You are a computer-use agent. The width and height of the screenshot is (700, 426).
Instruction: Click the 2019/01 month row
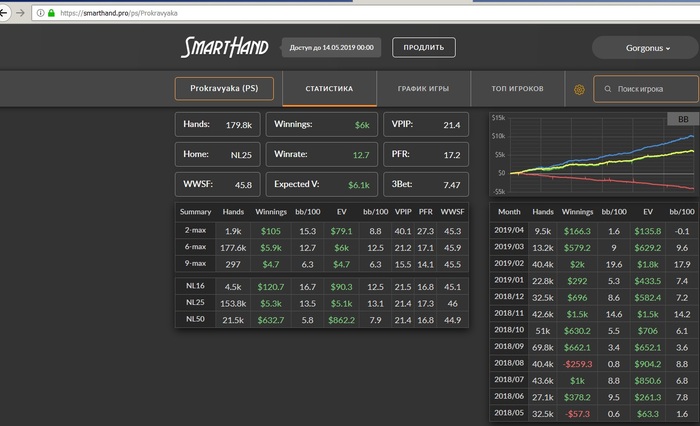pyautogui.click(x=595, y=280)
